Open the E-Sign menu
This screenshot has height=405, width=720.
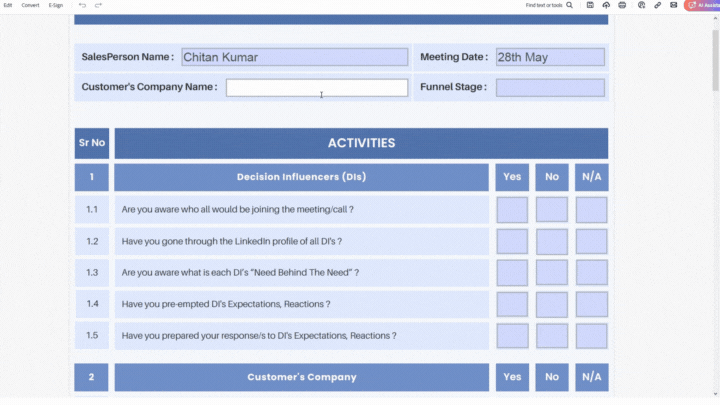pyautogui.click(x=56, y=5)
